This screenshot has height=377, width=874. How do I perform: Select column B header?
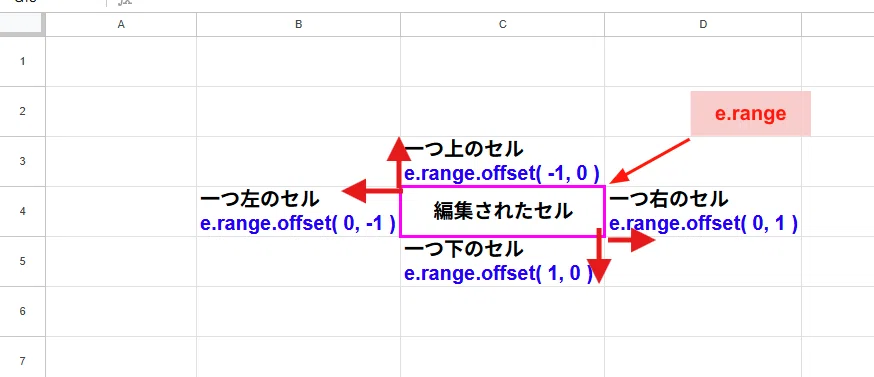(298, 25)
